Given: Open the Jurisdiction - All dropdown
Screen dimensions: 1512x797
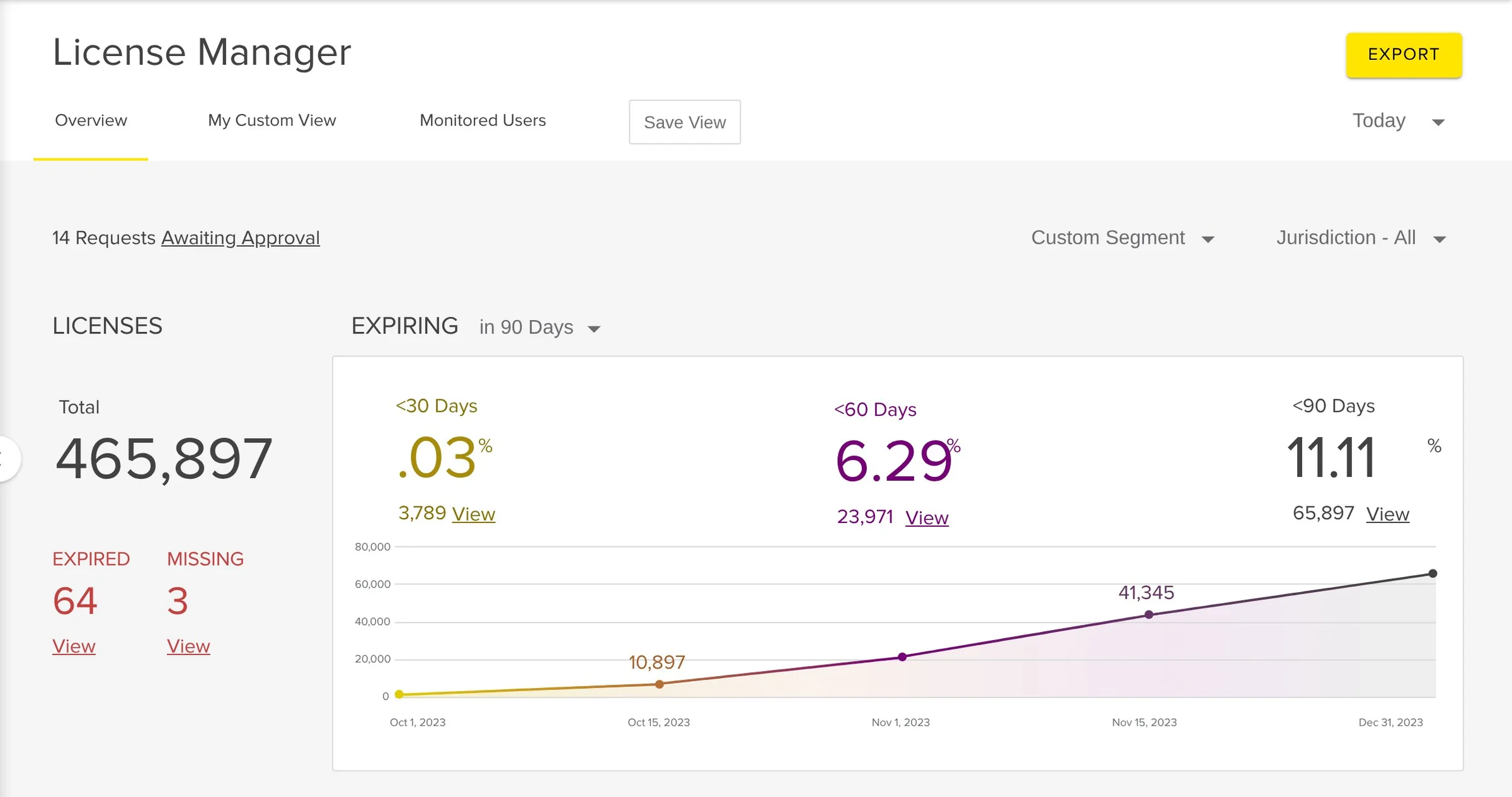Looking at the screenshot, I should pos(1361,238).
